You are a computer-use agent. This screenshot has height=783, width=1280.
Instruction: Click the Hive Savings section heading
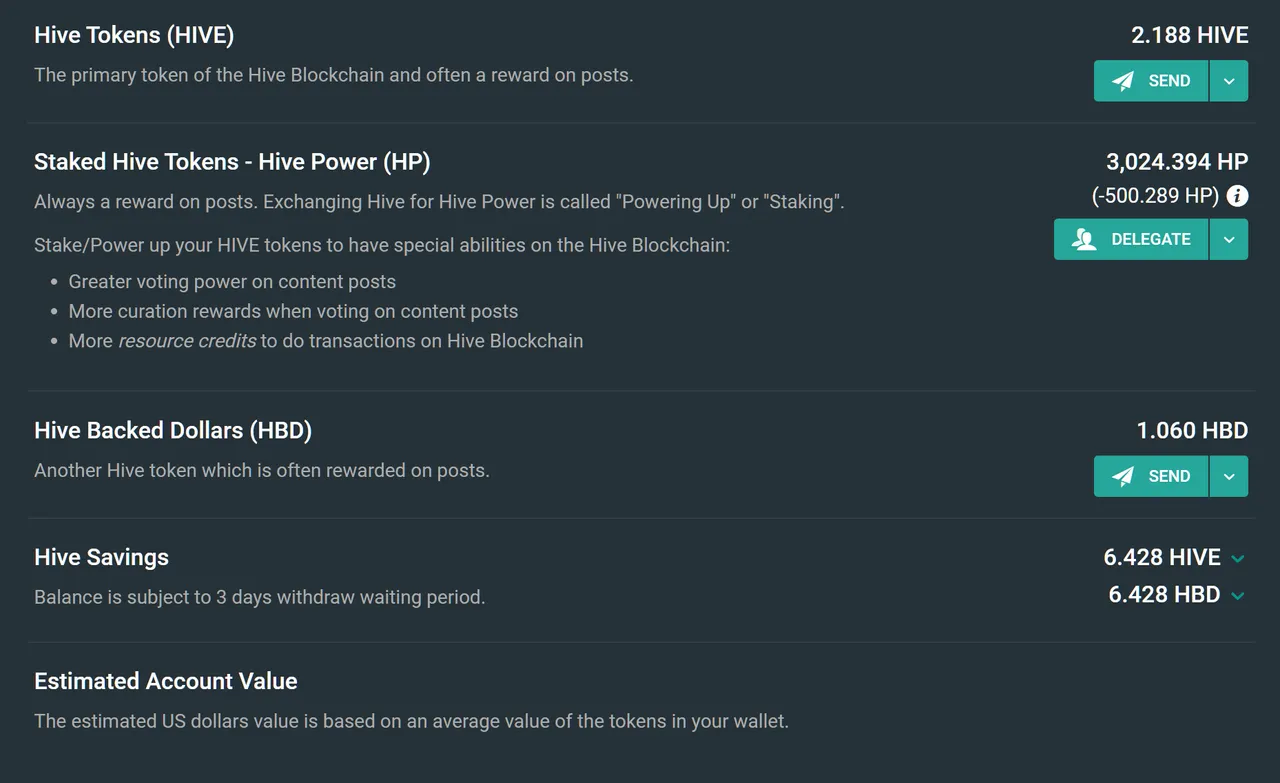click(101, 558)
